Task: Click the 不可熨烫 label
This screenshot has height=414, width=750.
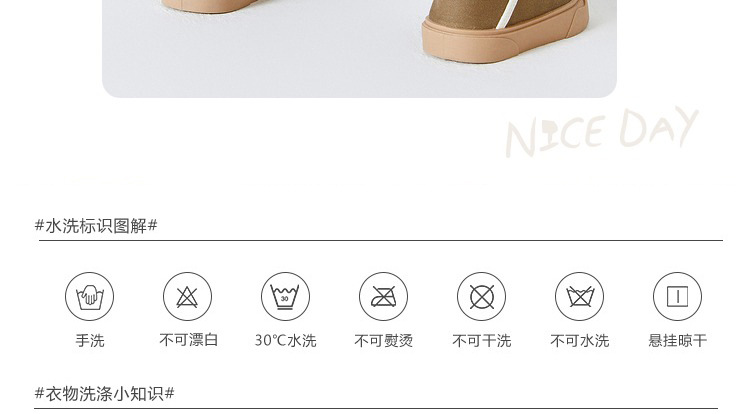Action: tap(384, 340)
